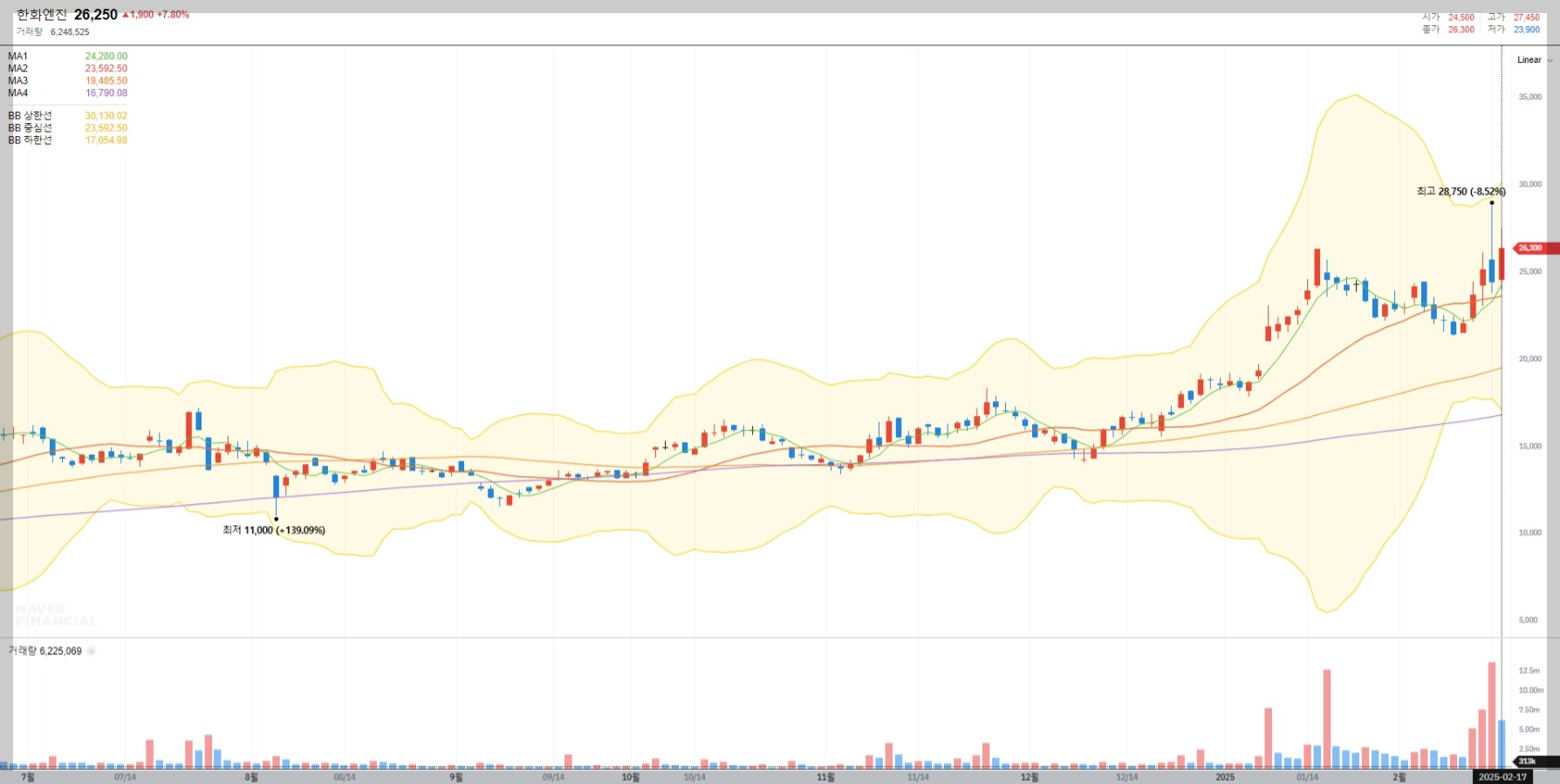
Task: Click the 11/14 label on the time axis
Action: [918, 778]
